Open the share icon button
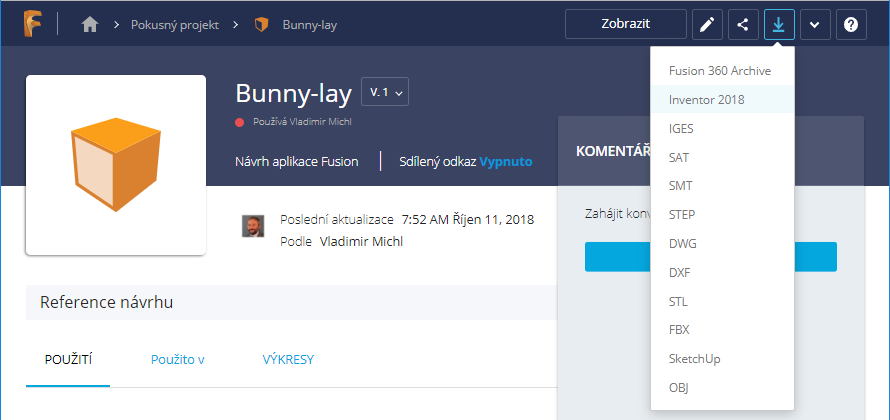 pos(743,24)
